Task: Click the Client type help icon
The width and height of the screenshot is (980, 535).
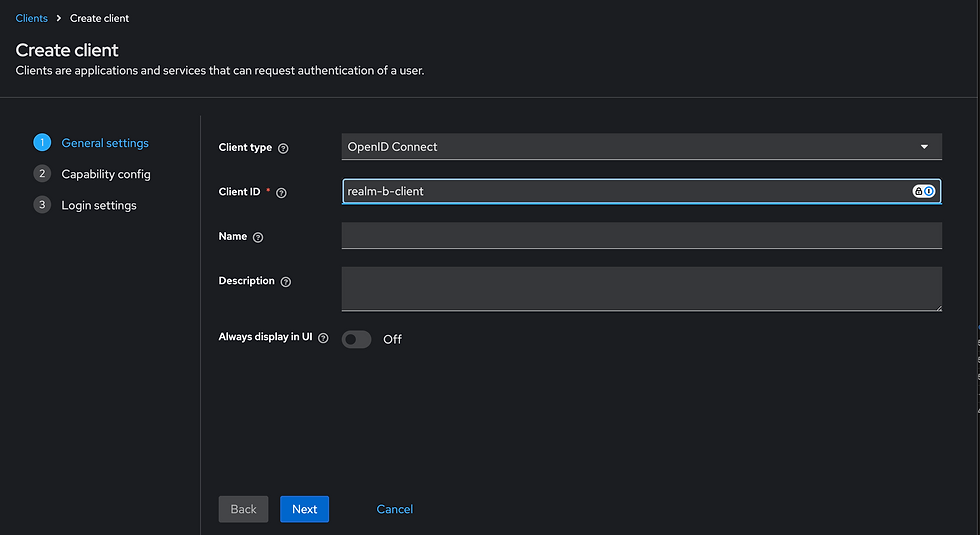Action: pos(283,148)
